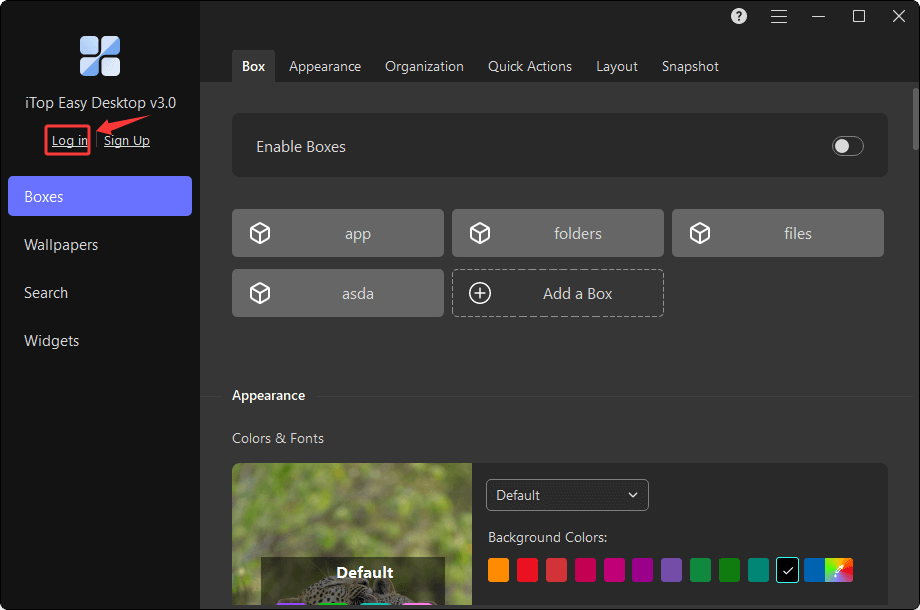Viewport: 920px width, 610px height.
Task: Select Wallpapers in the sidebar
Action: point(61,245)
